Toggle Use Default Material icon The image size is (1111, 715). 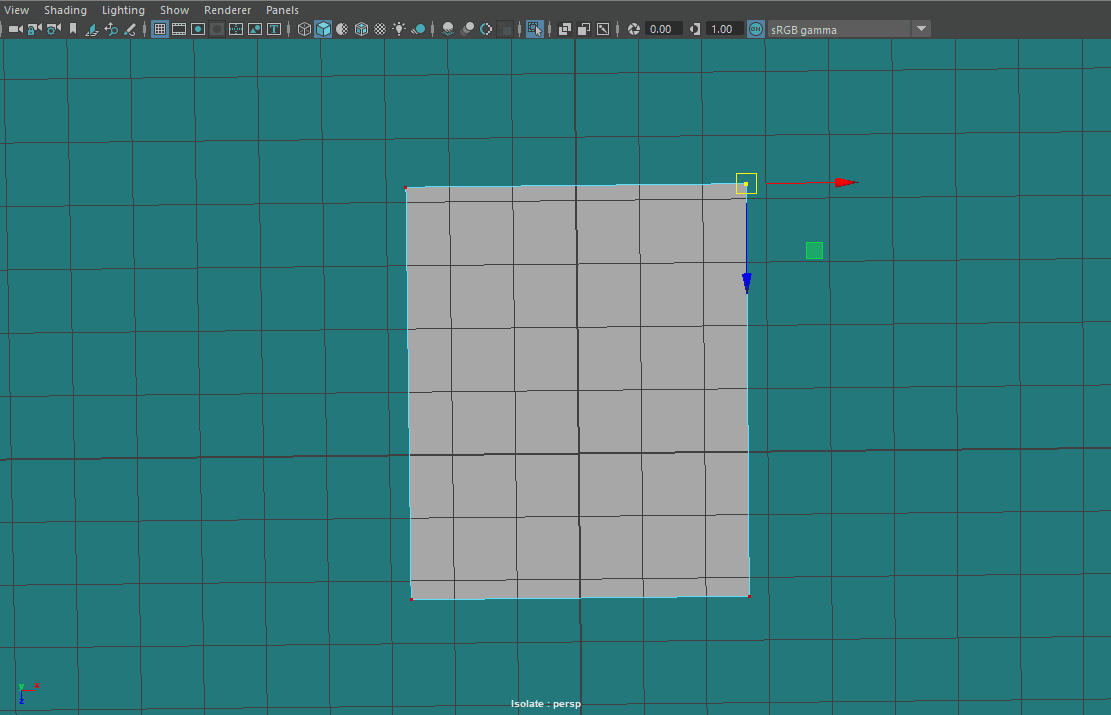pos(342,29)
